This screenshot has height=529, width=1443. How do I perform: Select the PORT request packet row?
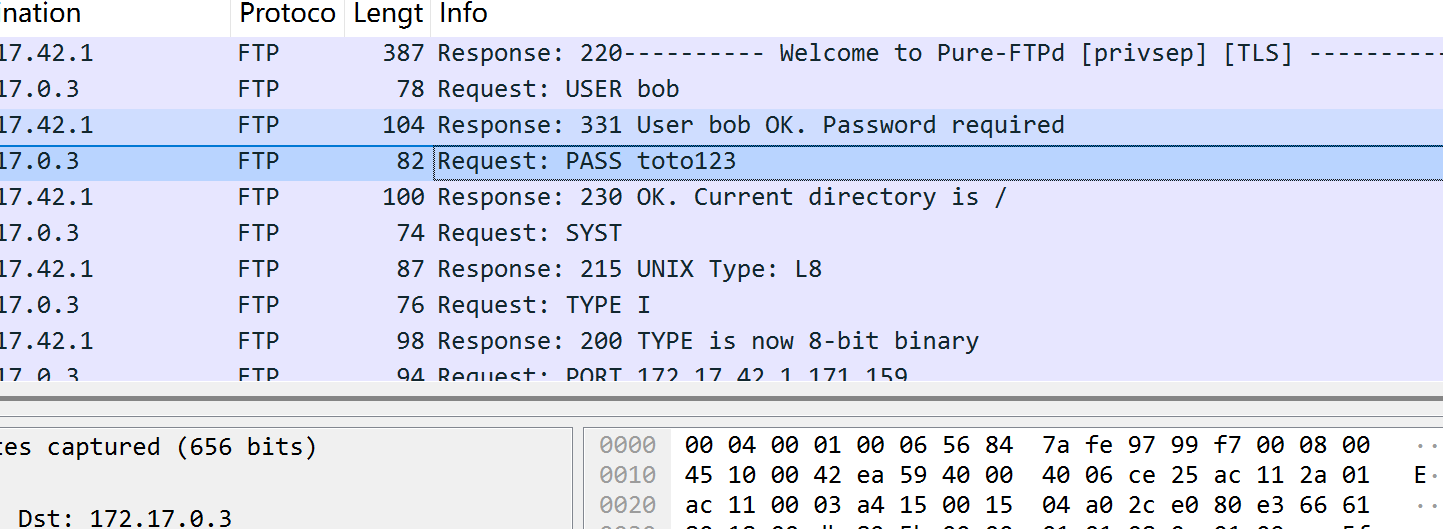(672, 375)
